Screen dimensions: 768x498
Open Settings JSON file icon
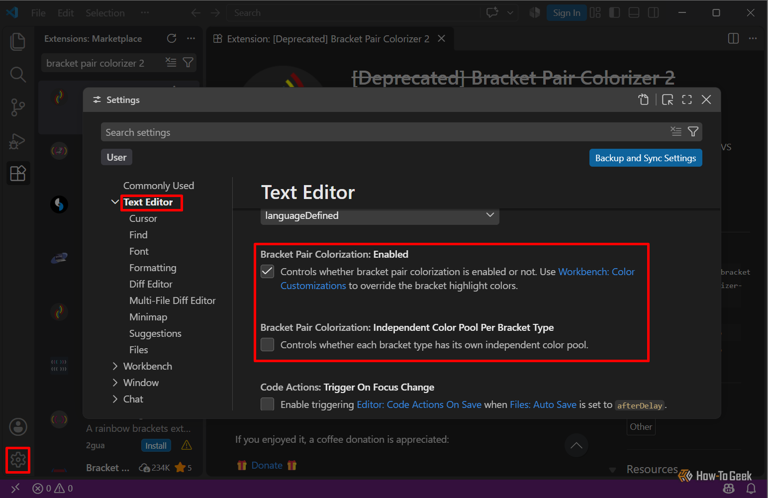(x=644, y=100)
